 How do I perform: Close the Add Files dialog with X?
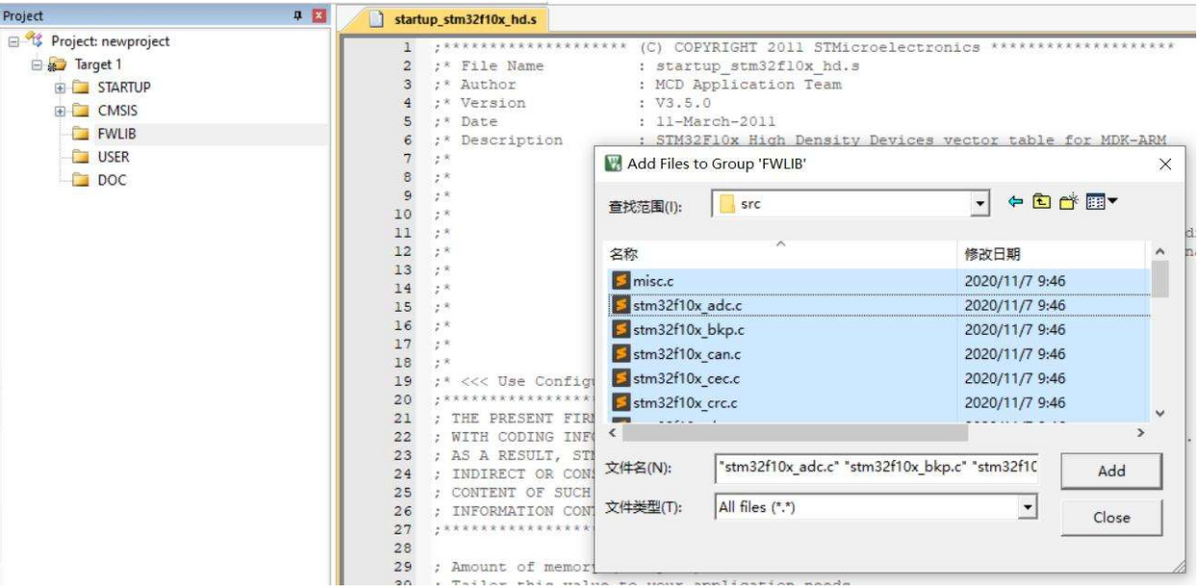tap(1165, 164)
